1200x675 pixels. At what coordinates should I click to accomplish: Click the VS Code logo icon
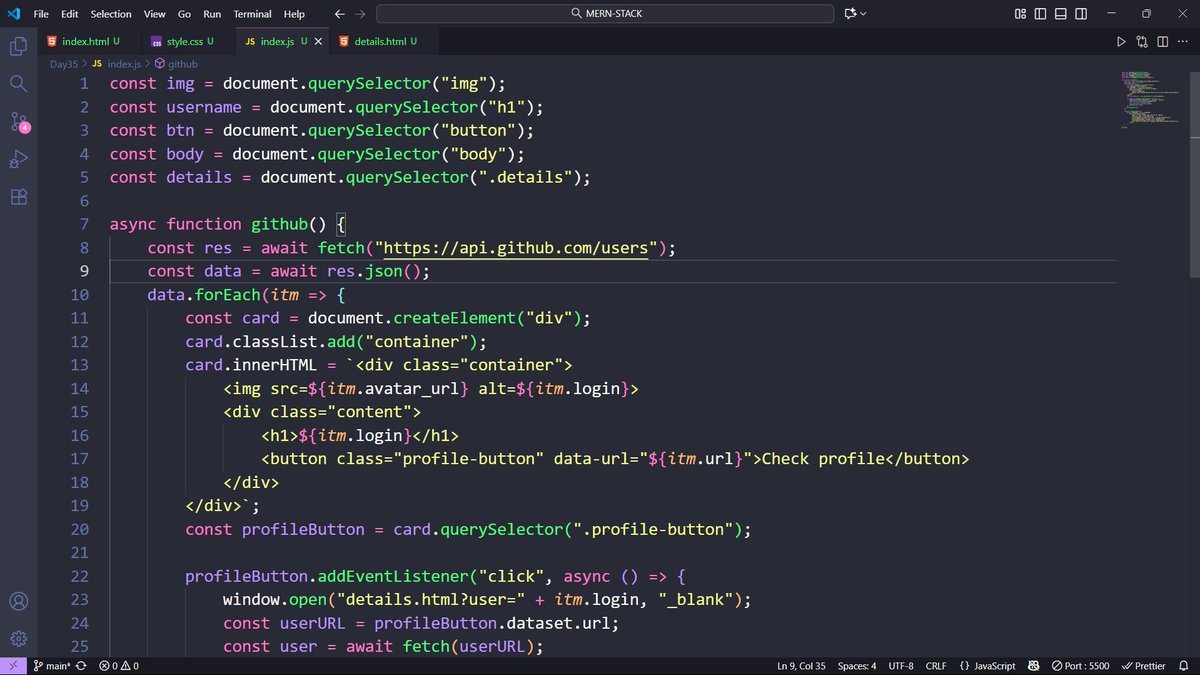[x=13, y=14]
